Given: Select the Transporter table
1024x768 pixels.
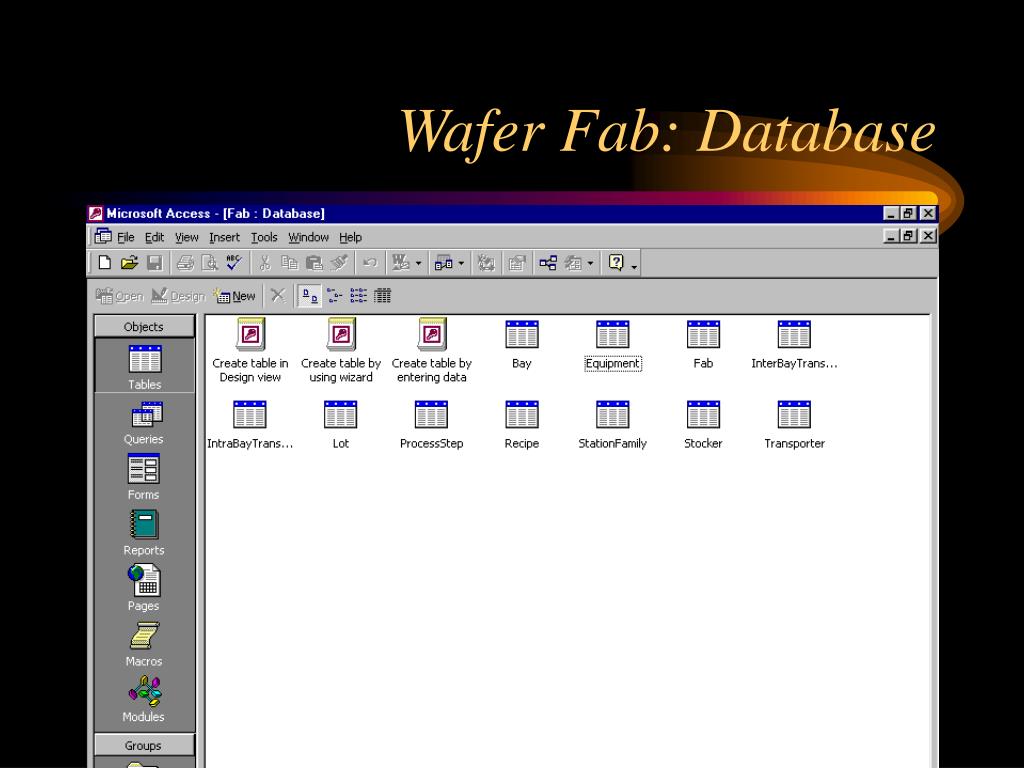Looking at the screenshot, I should click(x=794, y=425).
